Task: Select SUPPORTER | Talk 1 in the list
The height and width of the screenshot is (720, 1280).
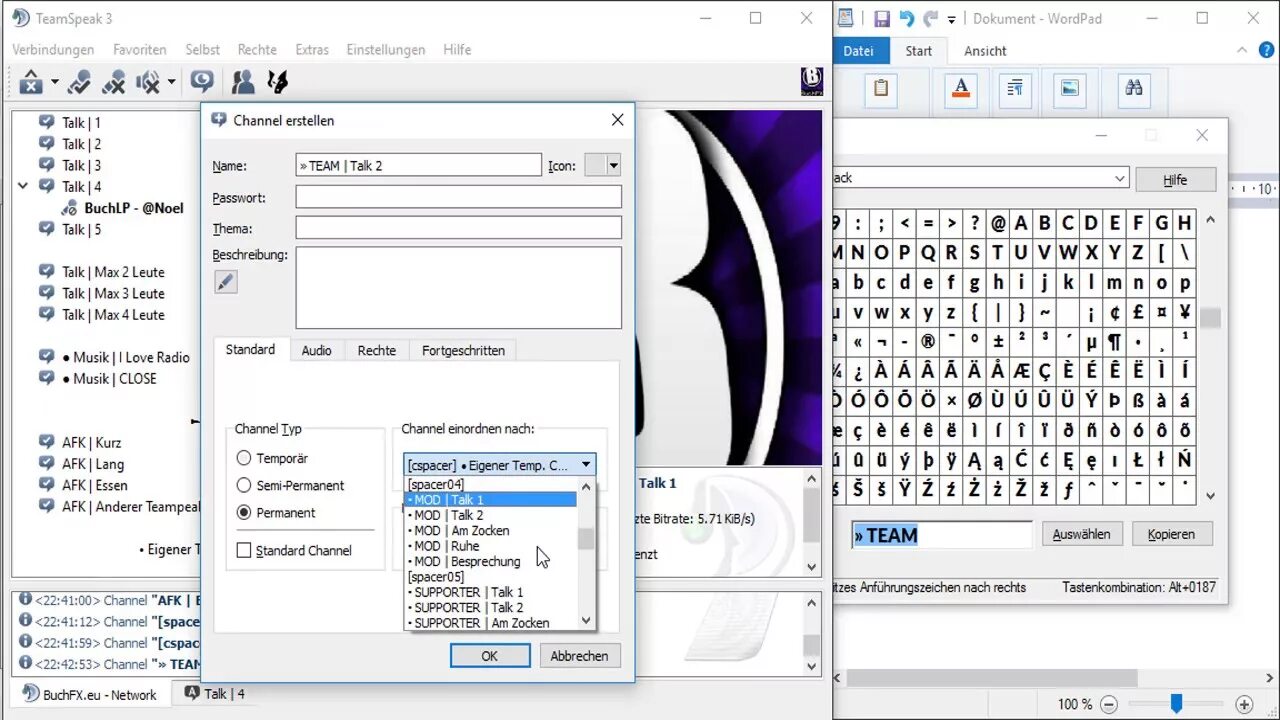Action: (490, 592)
